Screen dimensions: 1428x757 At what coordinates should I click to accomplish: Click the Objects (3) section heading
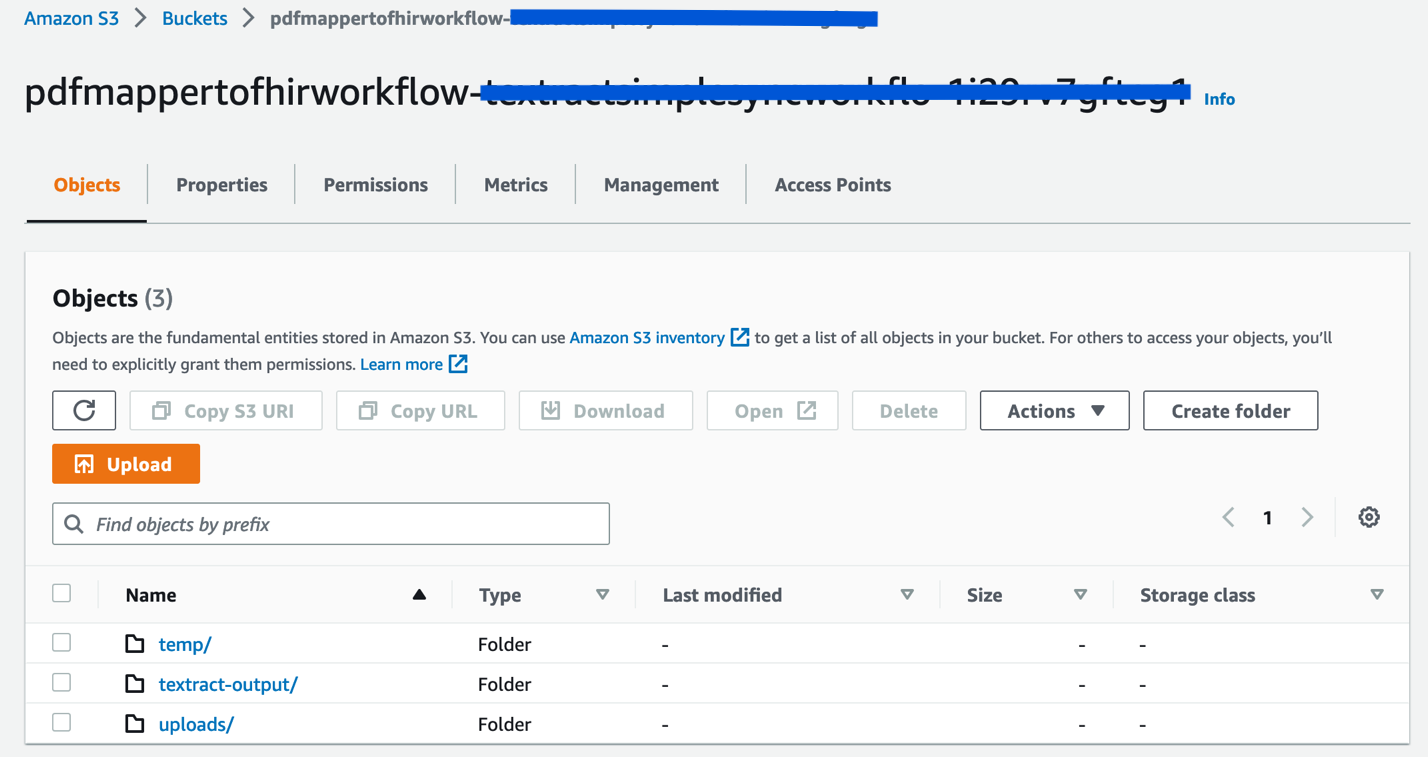[112, 298]
